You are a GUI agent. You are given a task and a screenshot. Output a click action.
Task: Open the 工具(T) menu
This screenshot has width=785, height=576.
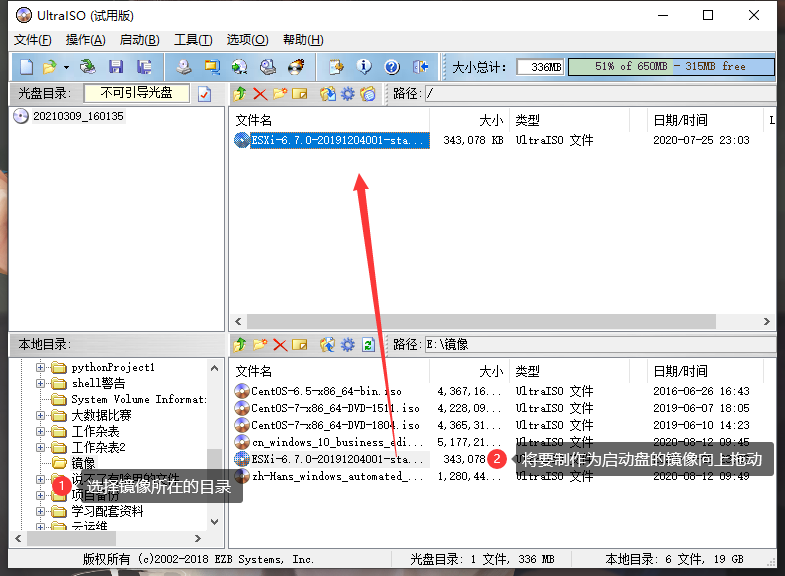click(193, 40)
